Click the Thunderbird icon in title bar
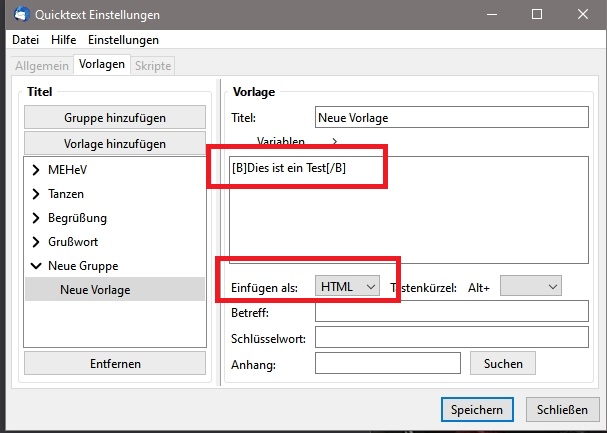The image size is (607, 433). pyautogui.click(x=21, y=14)
